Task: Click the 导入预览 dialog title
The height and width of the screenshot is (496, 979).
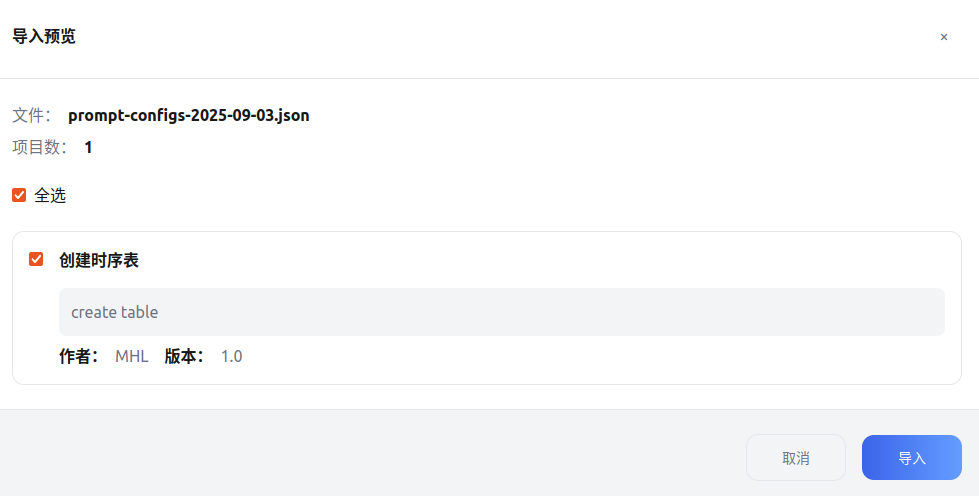Action: click(x=43, y=37)
